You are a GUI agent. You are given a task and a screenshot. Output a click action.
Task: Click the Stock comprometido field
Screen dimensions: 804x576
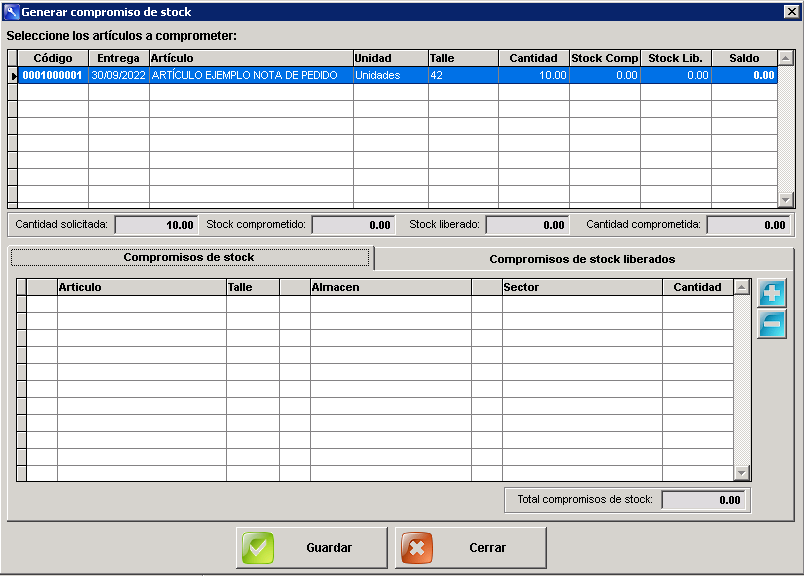353,225
